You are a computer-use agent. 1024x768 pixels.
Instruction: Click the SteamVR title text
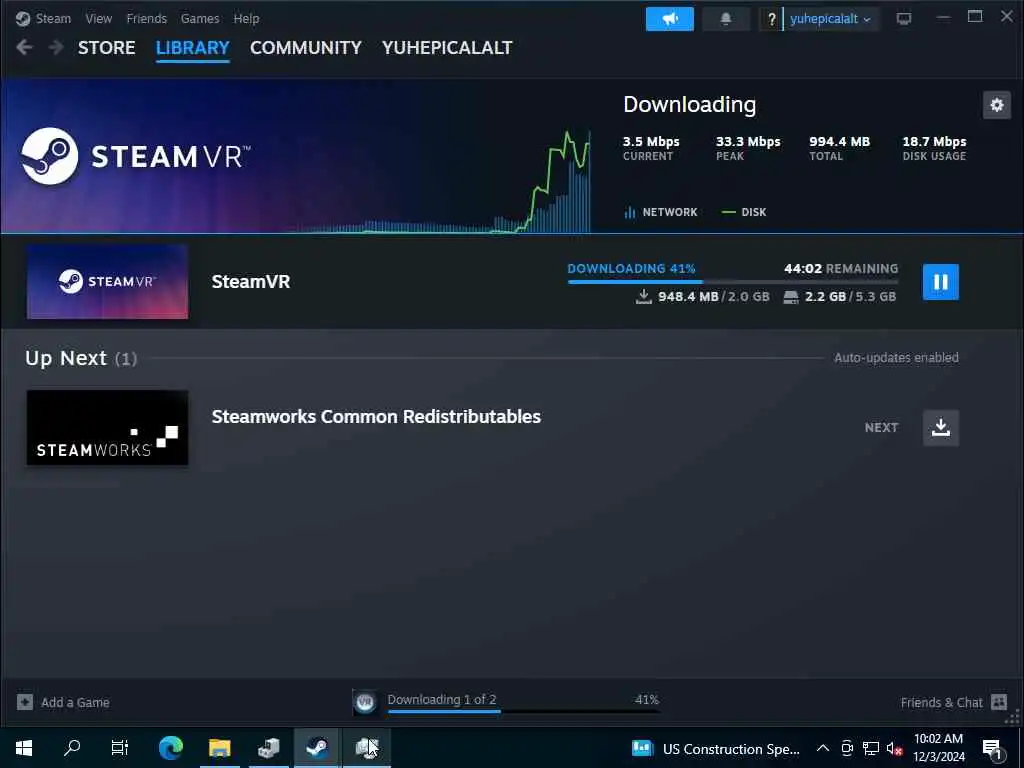click(x=251, y=281)
